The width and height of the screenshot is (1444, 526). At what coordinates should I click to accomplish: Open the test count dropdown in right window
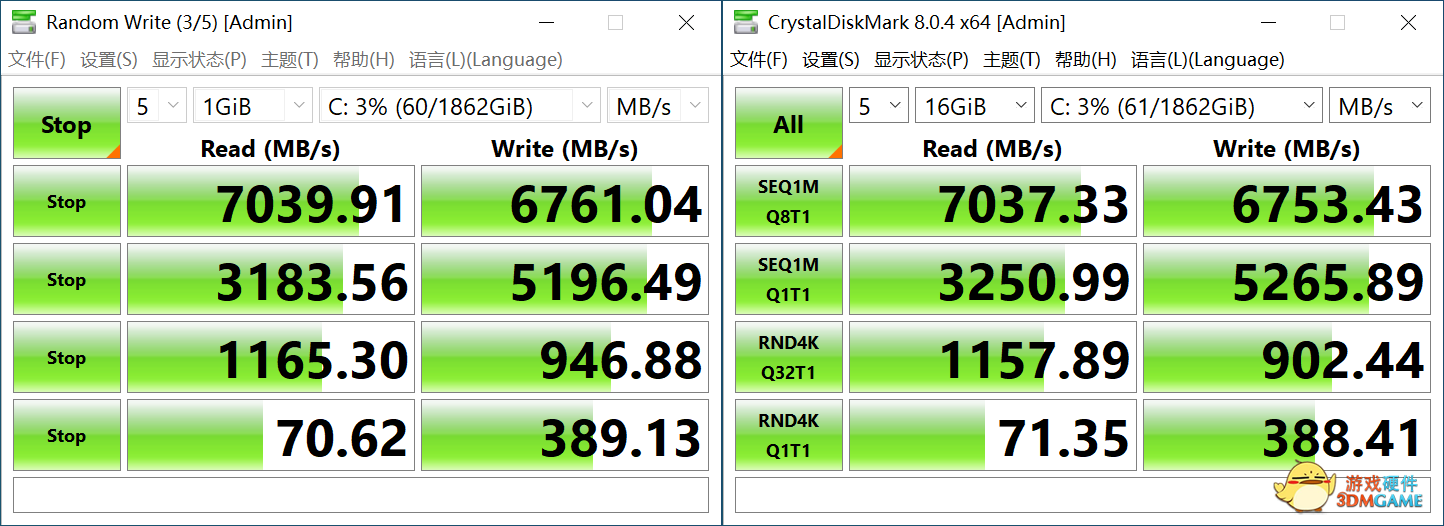pyautogui.click(x=878, y=106)
